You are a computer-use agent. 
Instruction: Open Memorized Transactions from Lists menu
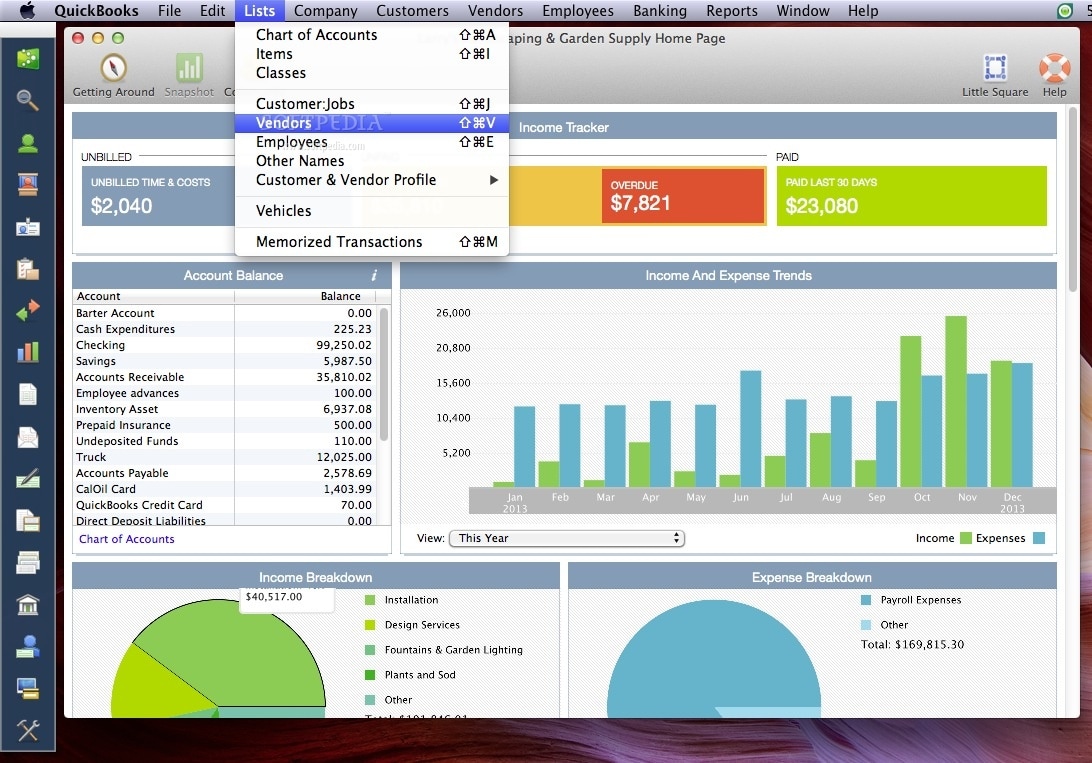pyautogui.click(x=372, y=242)
